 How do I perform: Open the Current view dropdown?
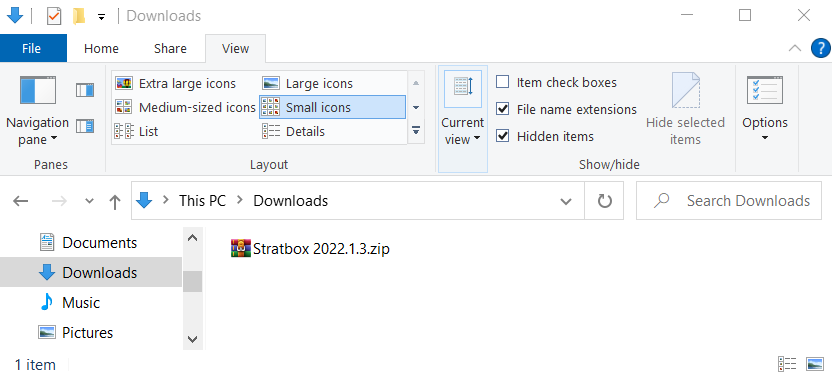point(463,120)
